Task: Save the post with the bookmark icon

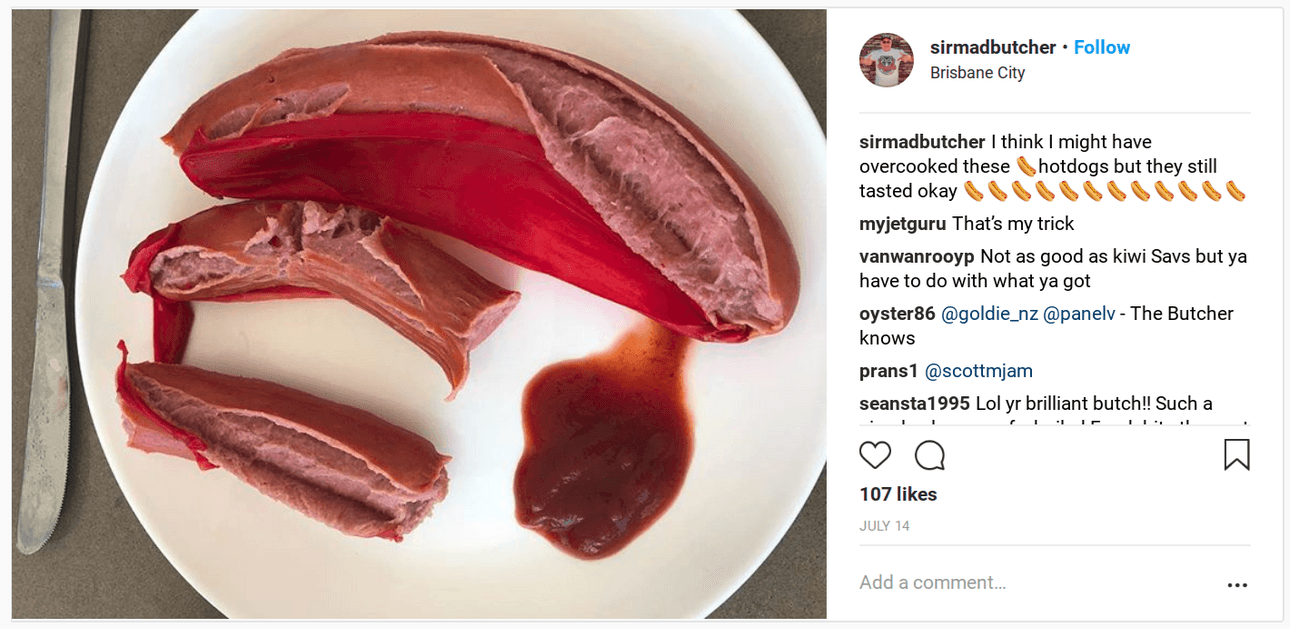Action: [x=1237, y=455]
